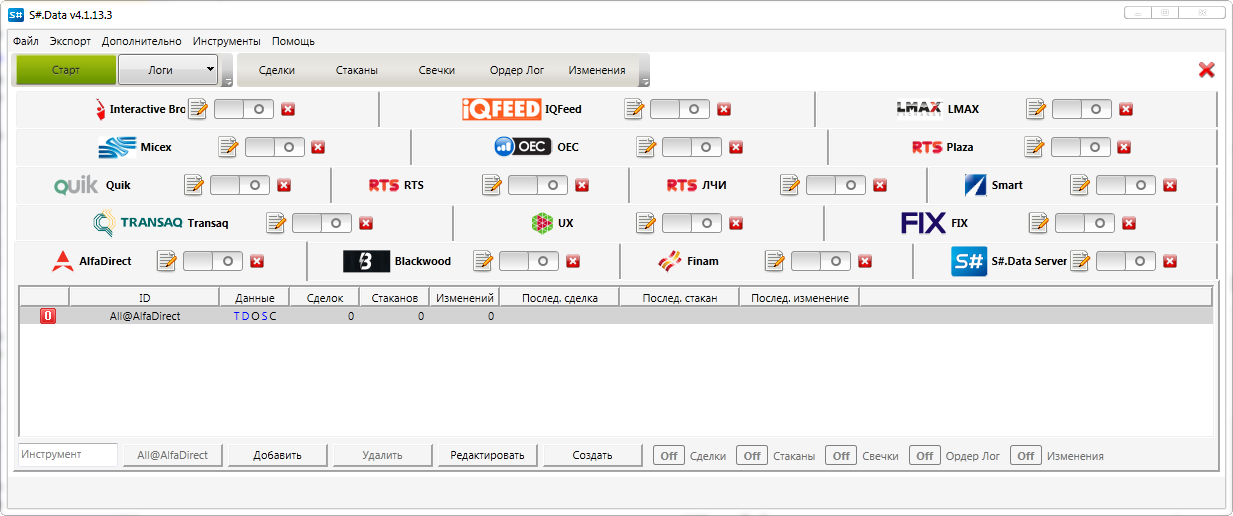The height and width of the screenshot is (516, 1233).
Task: Enable OEC source switch
Action: coord(692,147)
